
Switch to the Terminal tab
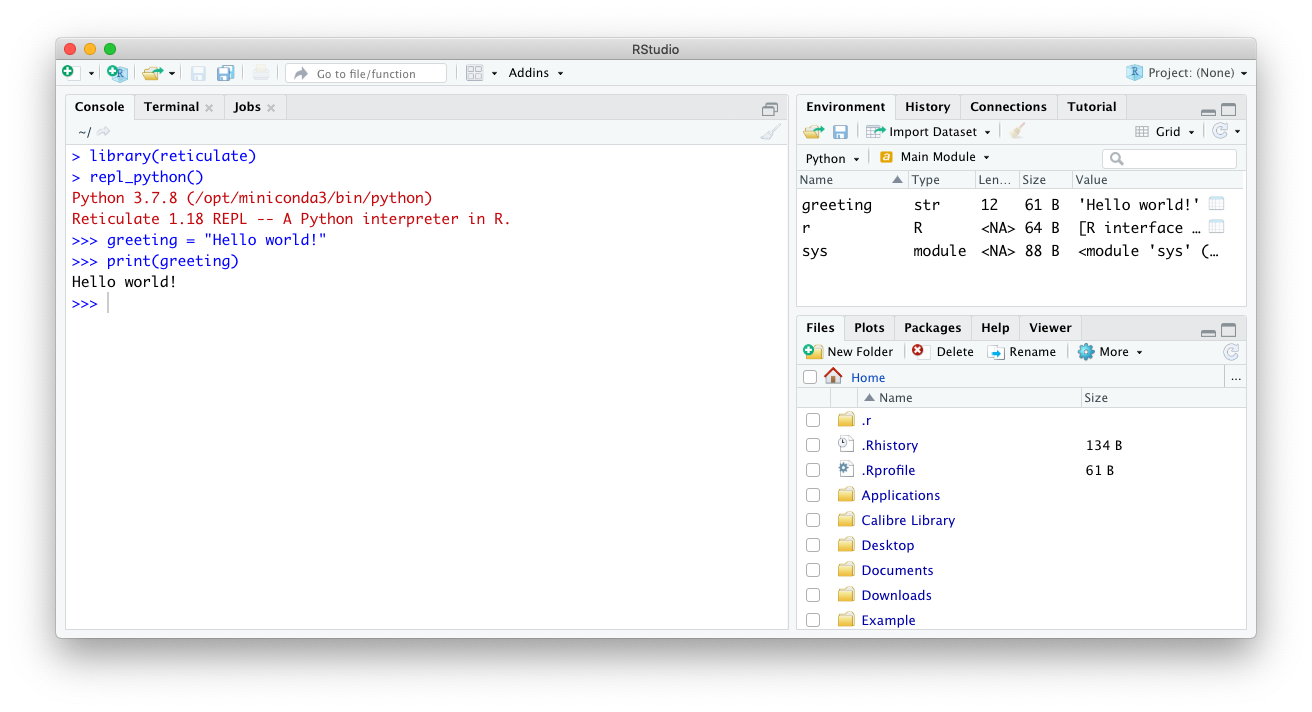(171, 107)
